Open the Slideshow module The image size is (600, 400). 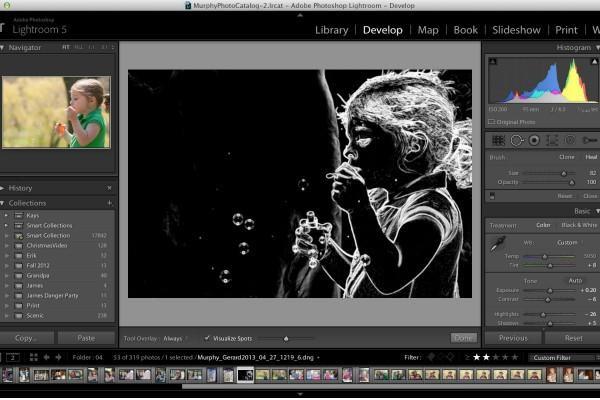[x=516, y=30]
